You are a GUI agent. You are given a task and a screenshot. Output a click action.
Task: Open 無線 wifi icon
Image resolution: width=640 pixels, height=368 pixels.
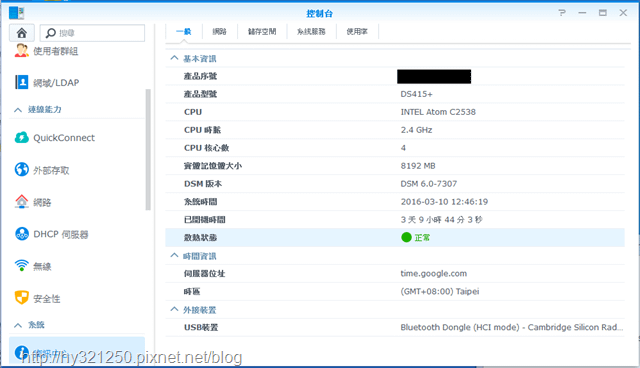pyautogui.click(x=22, y=266)
